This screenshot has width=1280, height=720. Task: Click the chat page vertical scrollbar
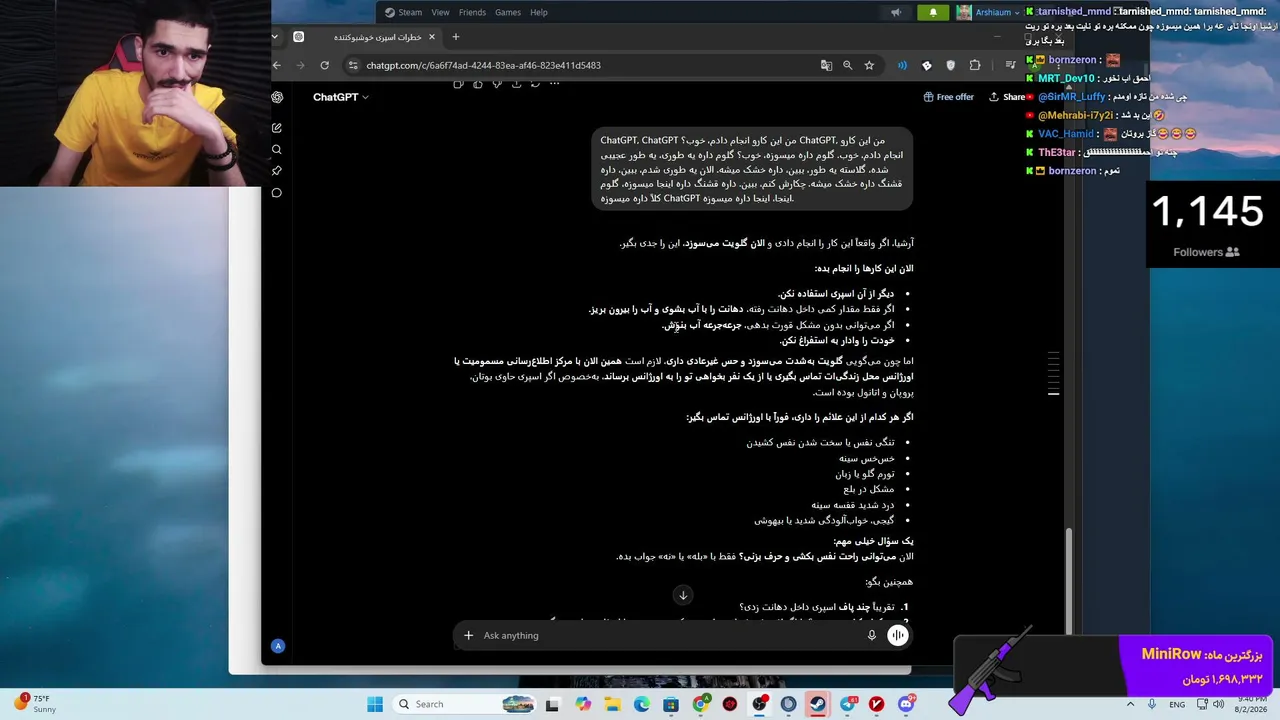(1069, 580)
